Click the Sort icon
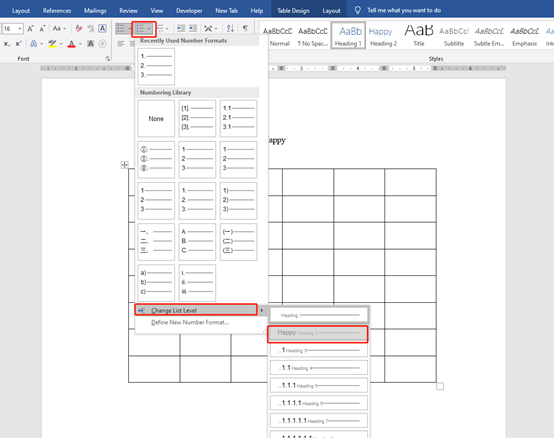 230,28
